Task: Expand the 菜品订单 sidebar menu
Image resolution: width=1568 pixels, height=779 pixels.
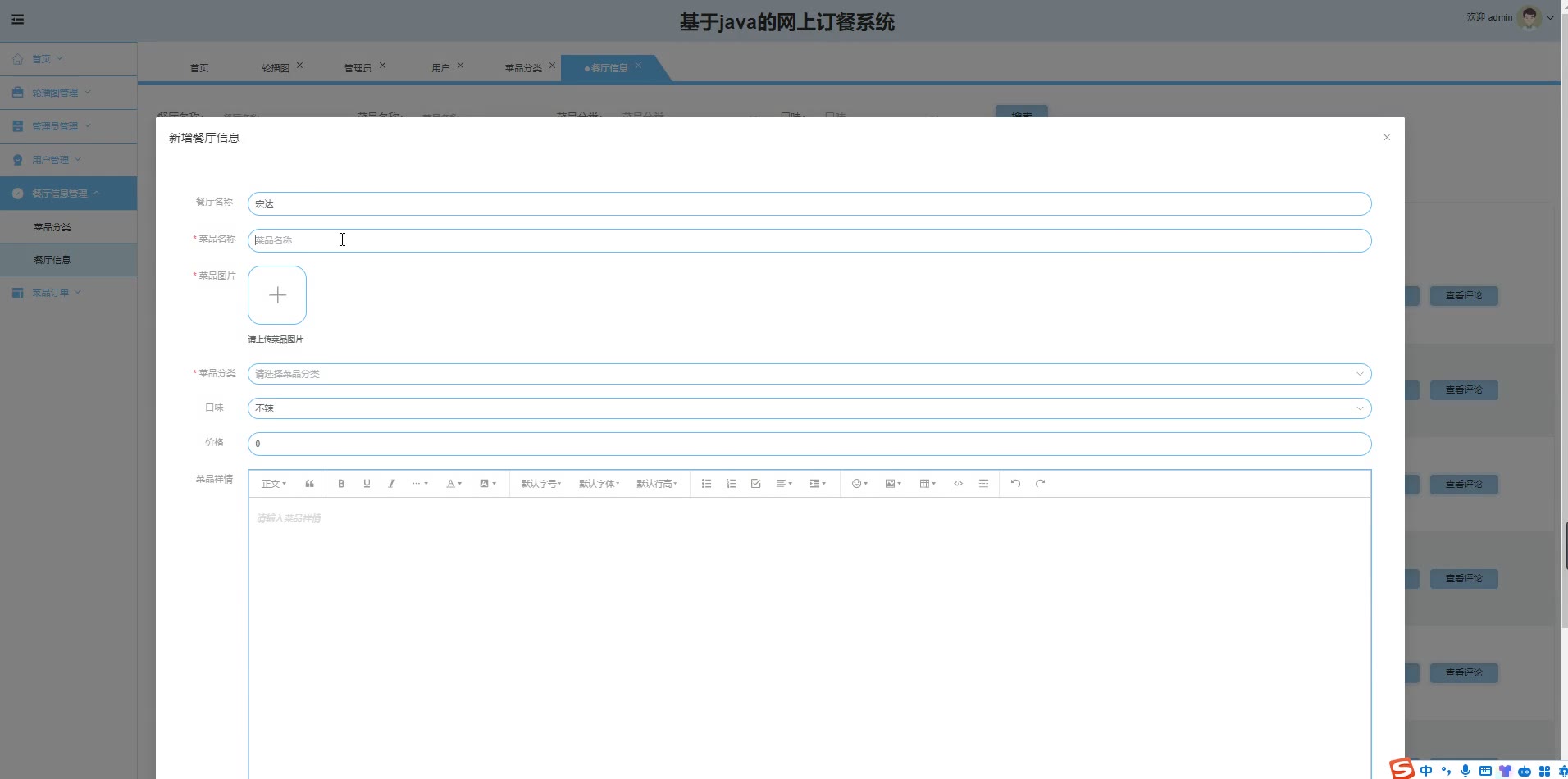Action: click(x=68, y=293)
